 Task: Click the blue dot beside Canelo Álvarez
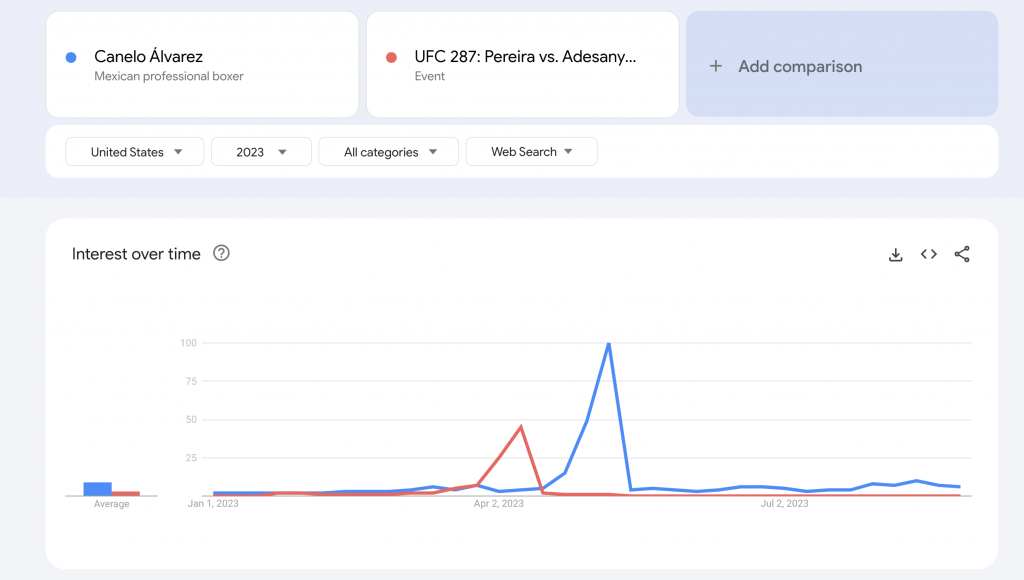coord(70,57)
